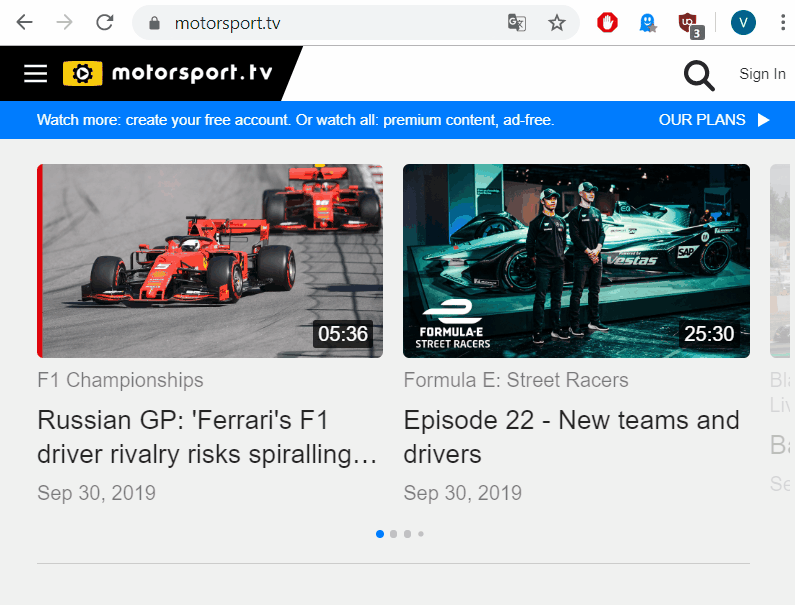Open the translate page icon
Image resolution: width=795 pixels, height=605 pixels.
[517, 23]
